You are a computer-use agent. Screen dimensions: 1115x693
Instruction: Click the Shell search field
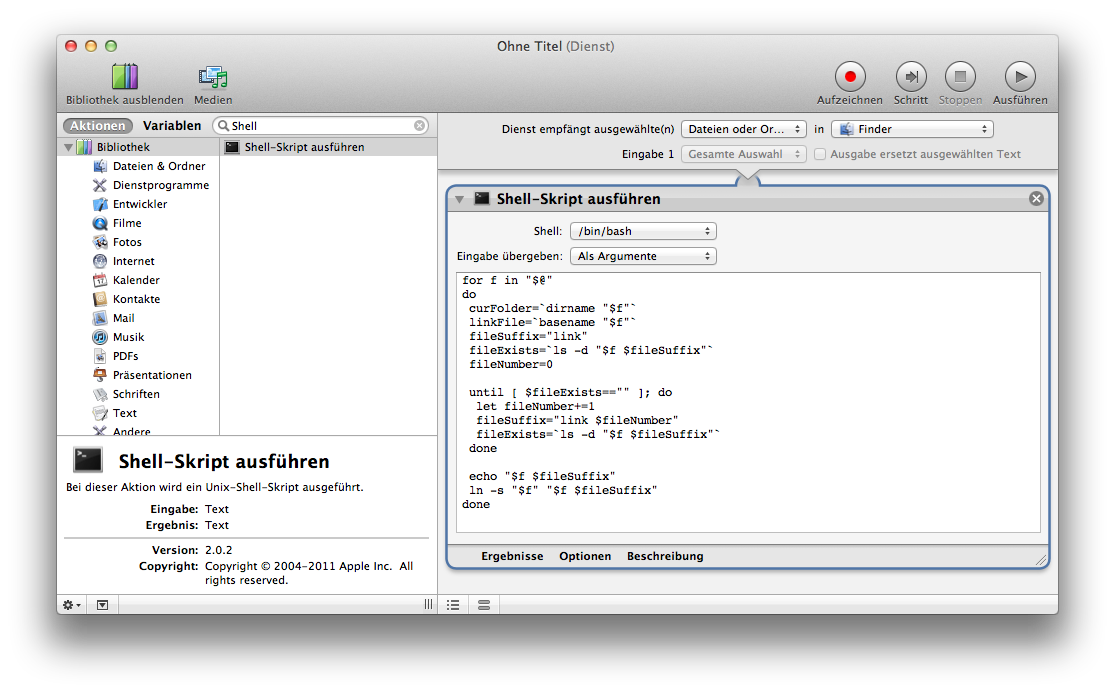(x=321, y=126)
